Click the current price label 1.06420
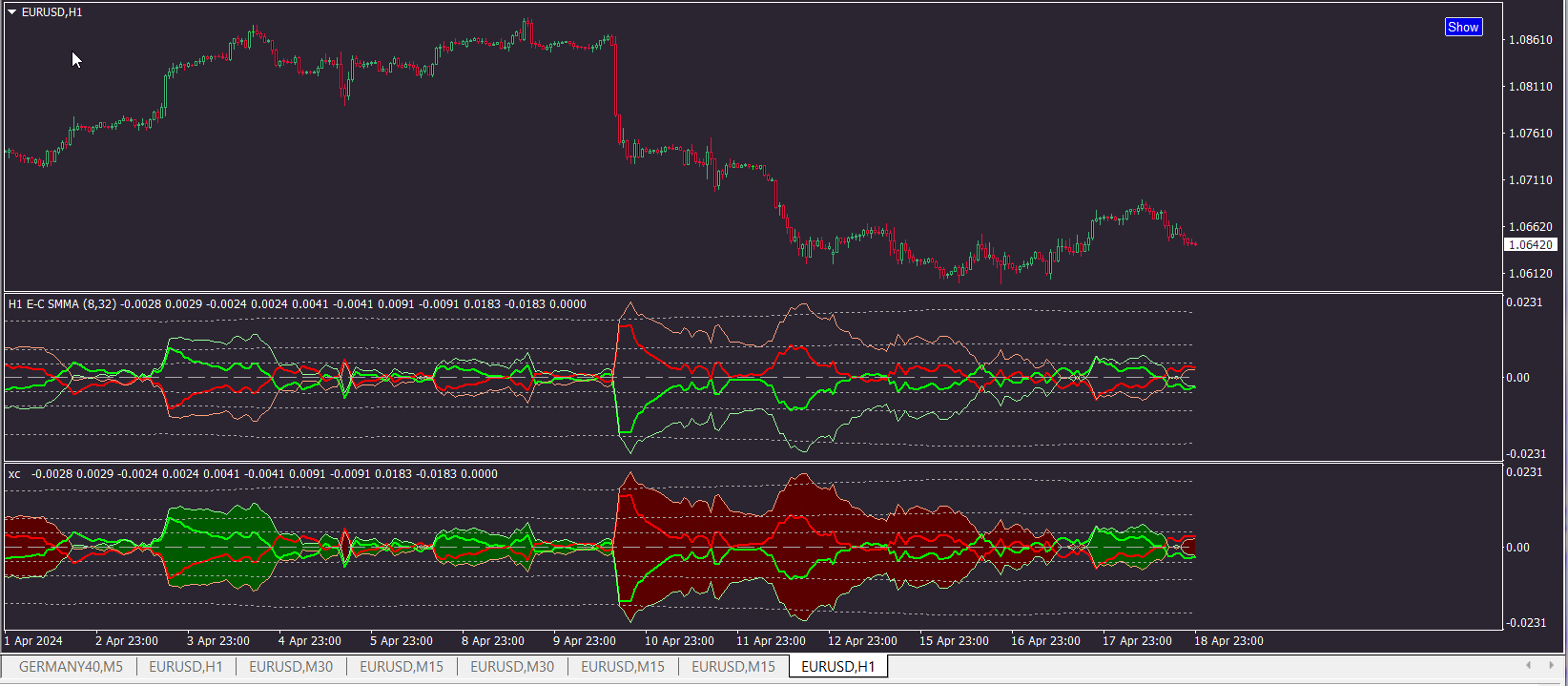Image resolution: width=1568 pixels, height=686 pixels. (1530, 245)
